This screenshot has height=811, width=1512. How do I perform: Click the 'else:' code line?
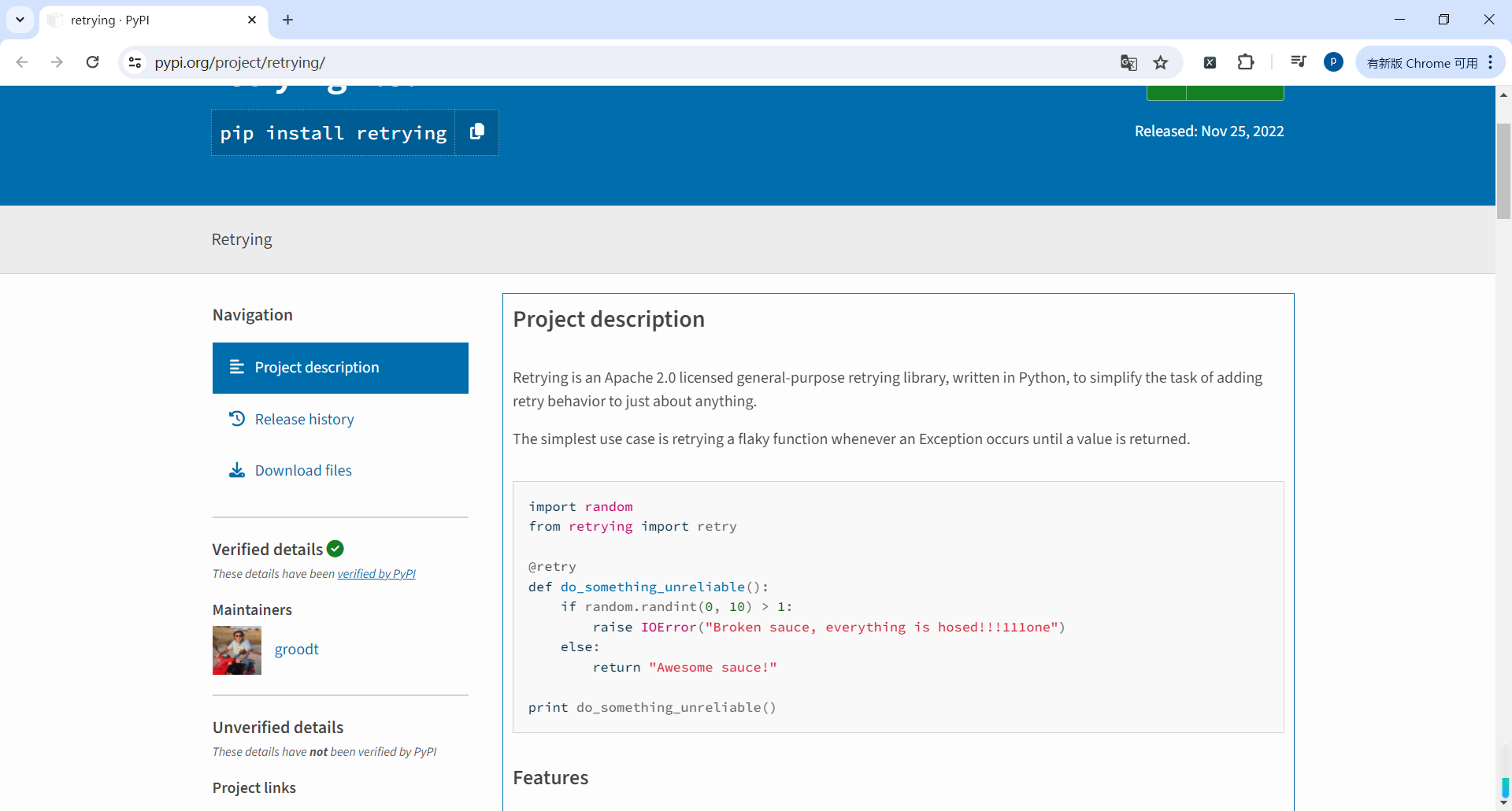pyautogui.click(x=580, y=647)
